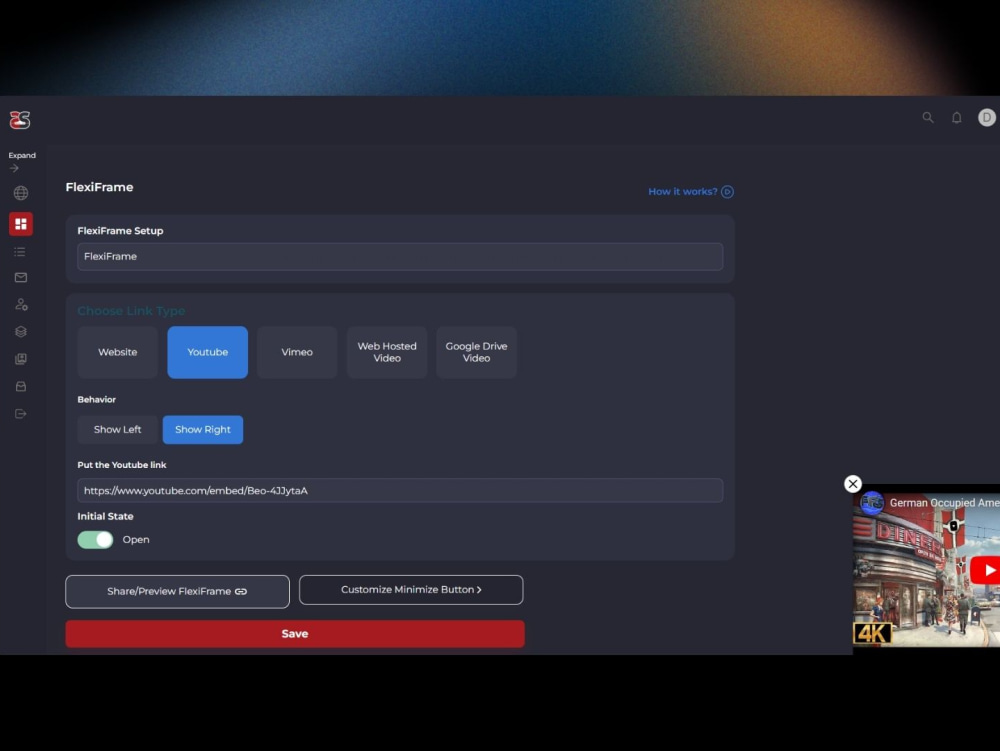Select the Vimeo link type

(x=297, y=352)
